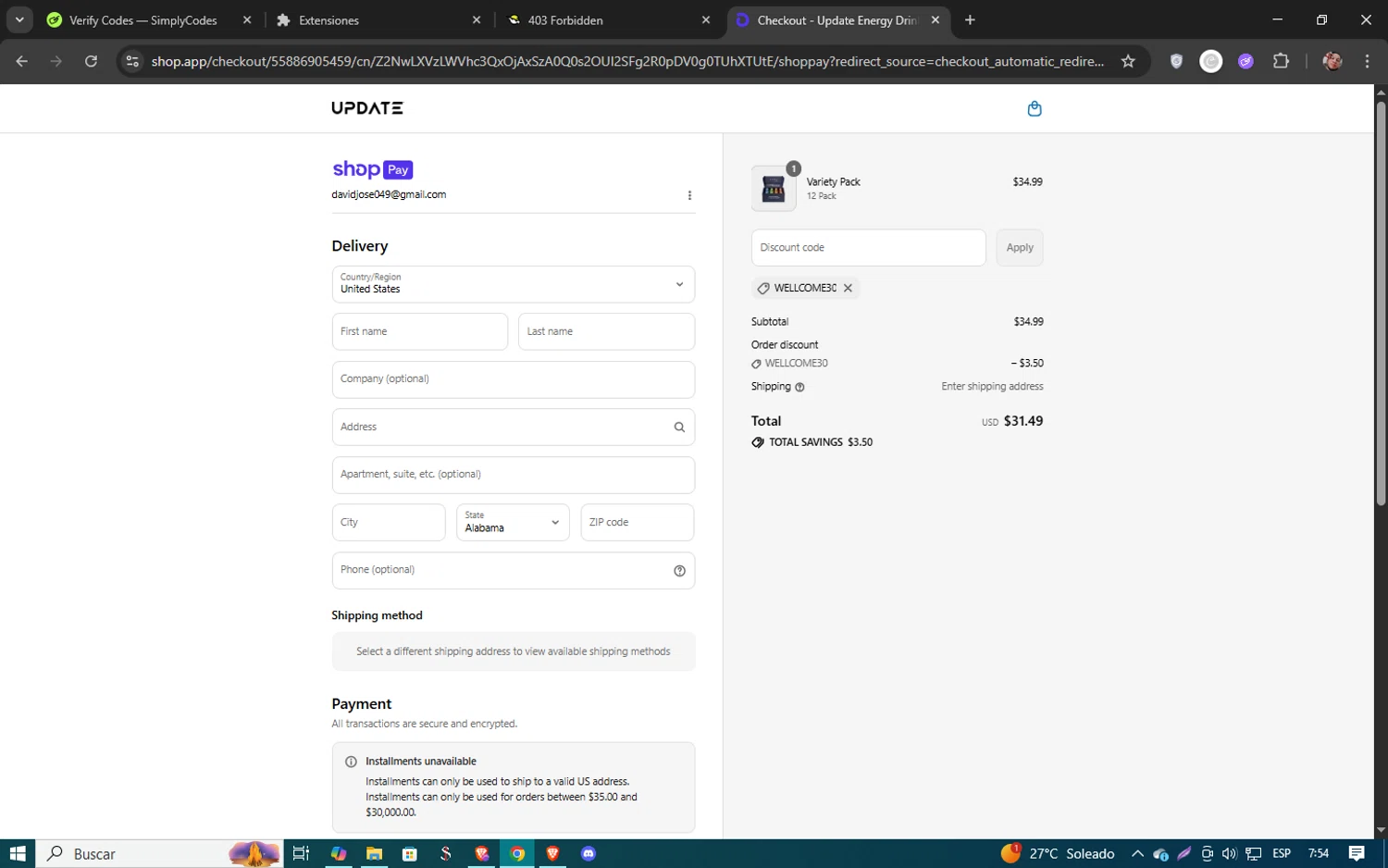Open the Brave shield extension icon
Viewport: 1388px width, 868px height.
click(1176, 61)
